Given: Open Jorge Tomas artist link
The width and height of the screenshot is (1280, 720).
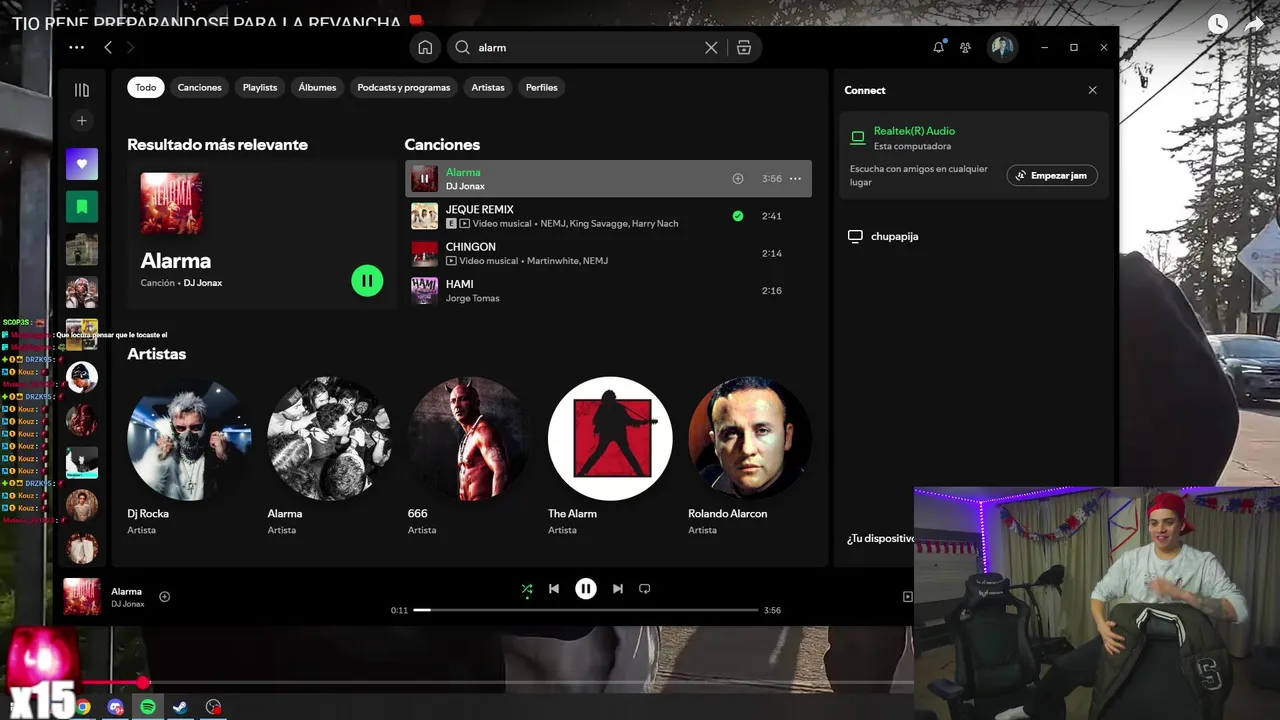Looking at the screenshot, I should pos(472,298).
